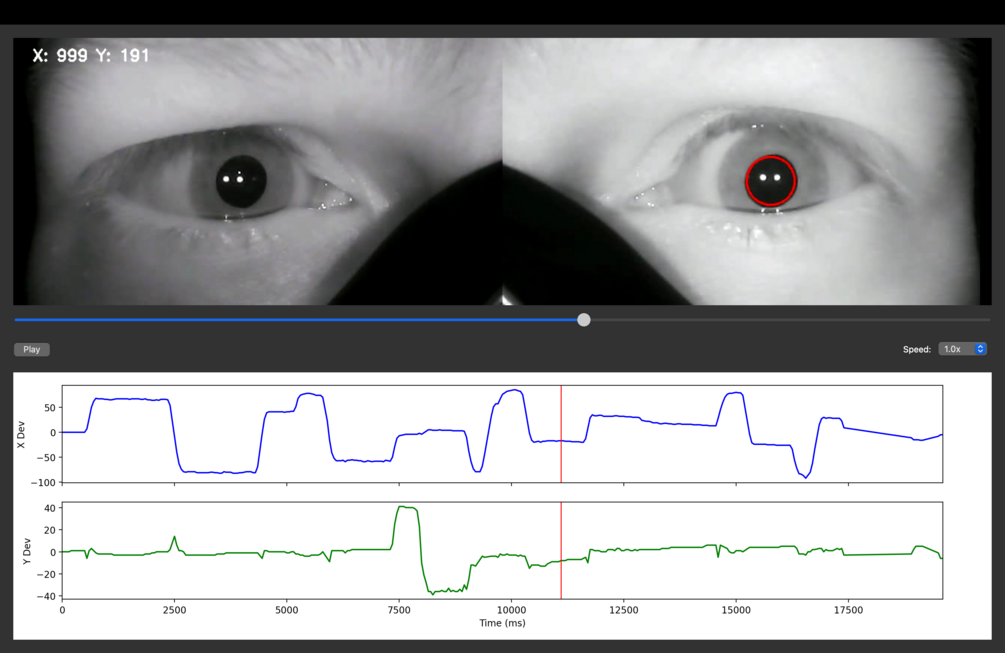The width and height of the screenshot is (1005, 653).
Task: Click the "Y Dev" axis label
Action: (26, 550)
